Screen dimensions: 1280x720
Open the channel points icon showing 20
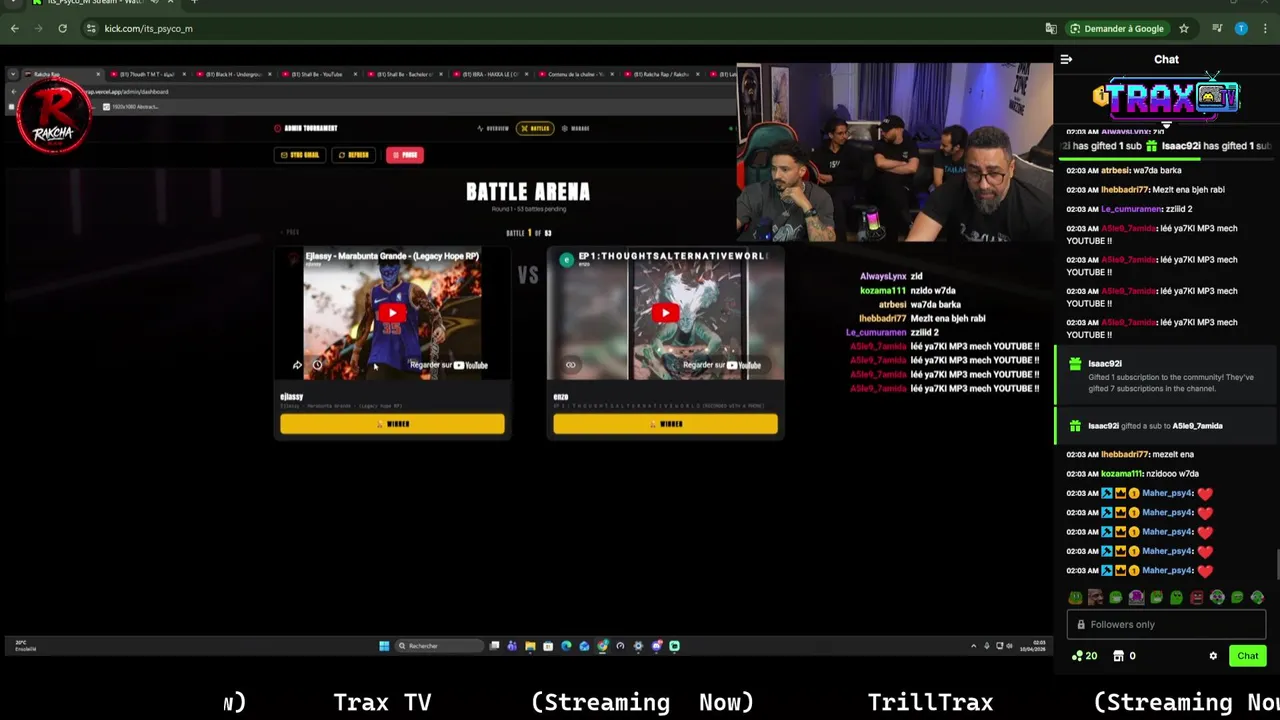pyautogui.click(x=1084, y=656)
